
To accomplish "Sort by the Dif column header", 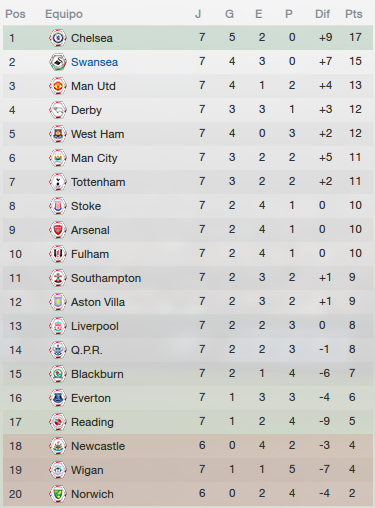I will pos(322,14).
